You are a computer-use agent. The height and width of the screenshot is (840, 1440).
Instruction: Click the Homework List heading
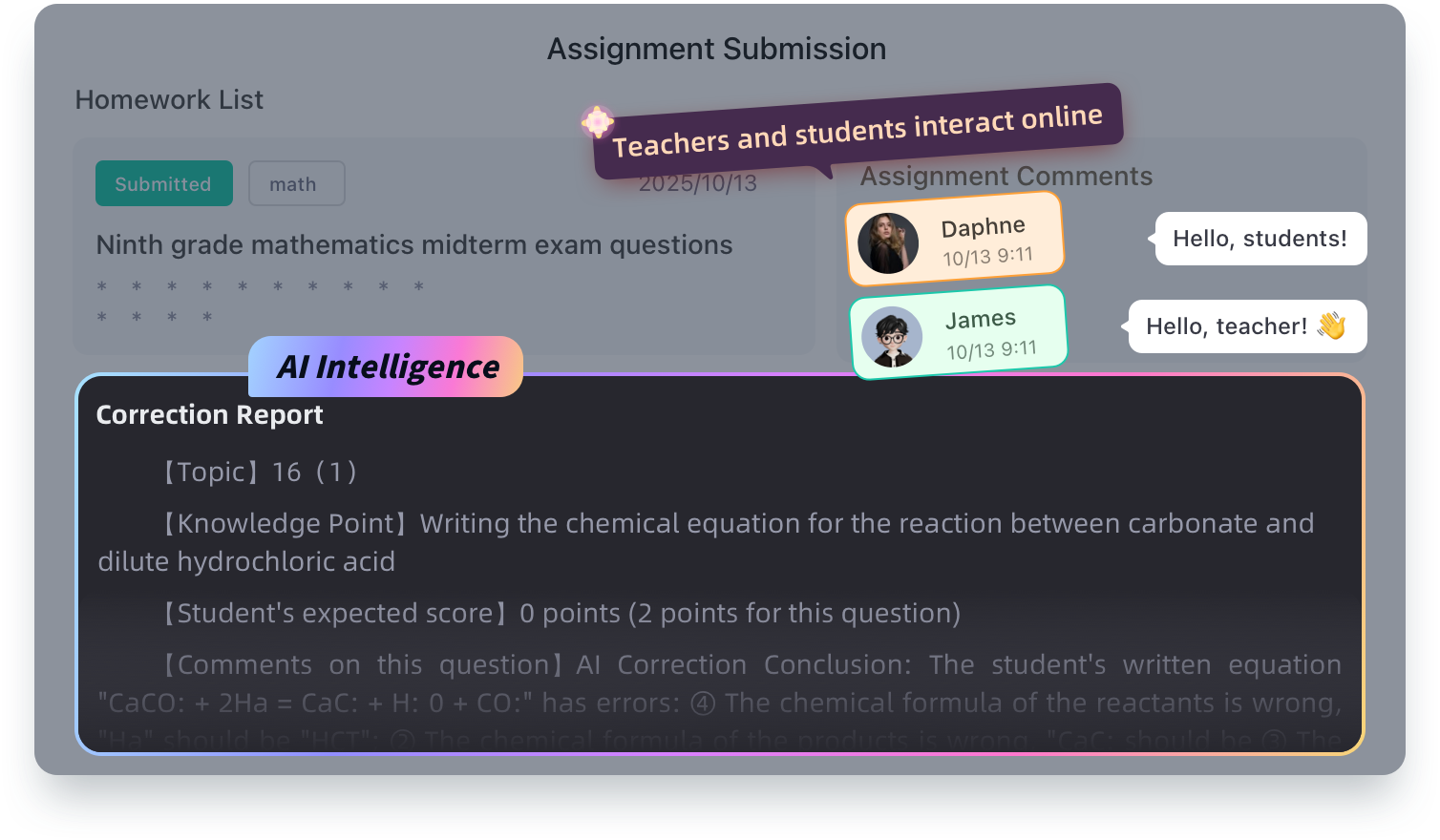pos(169,100)
